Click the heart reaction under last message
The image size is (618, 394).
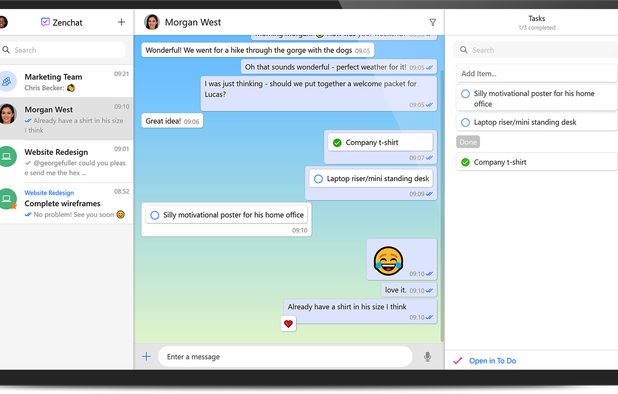(x=289, y=324)
